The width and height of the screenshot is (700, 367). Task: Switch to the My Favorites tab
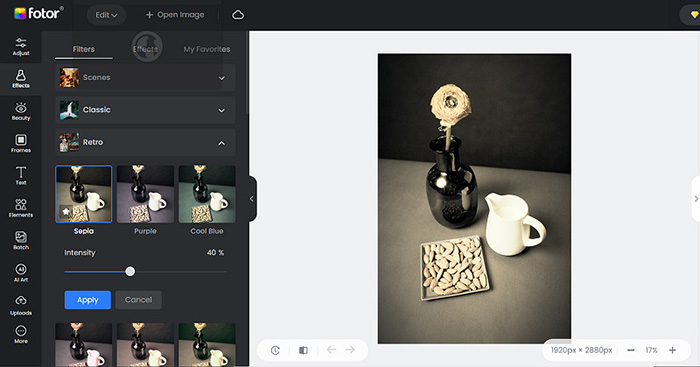[x=207, y=49]
